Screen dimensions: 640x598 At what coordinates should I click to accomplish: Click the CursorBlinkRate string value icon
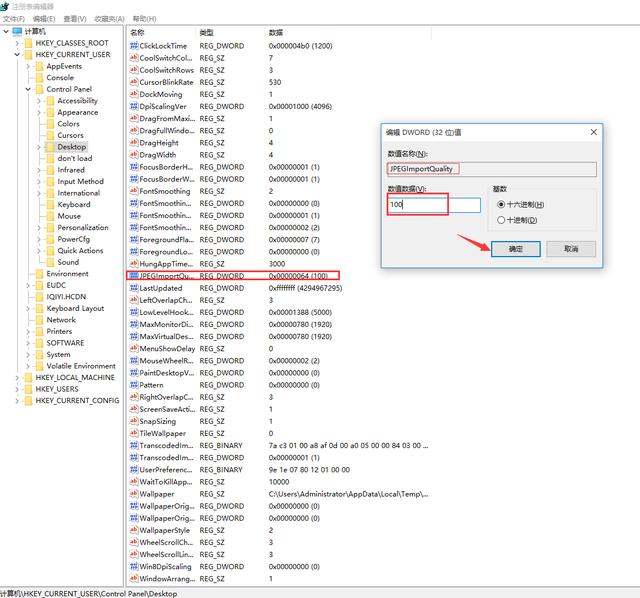tap(134, 82)
